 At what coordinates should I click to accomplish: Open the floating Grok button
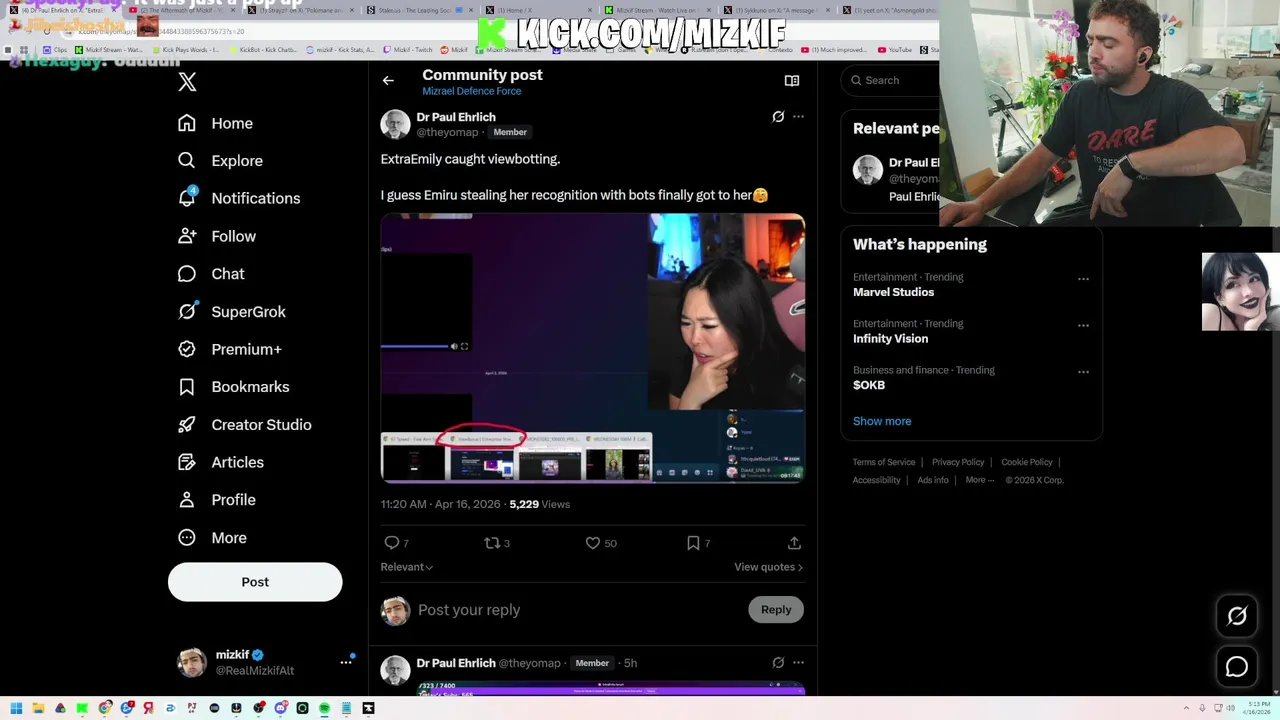pyautogui.click(x=1237, y=617)
